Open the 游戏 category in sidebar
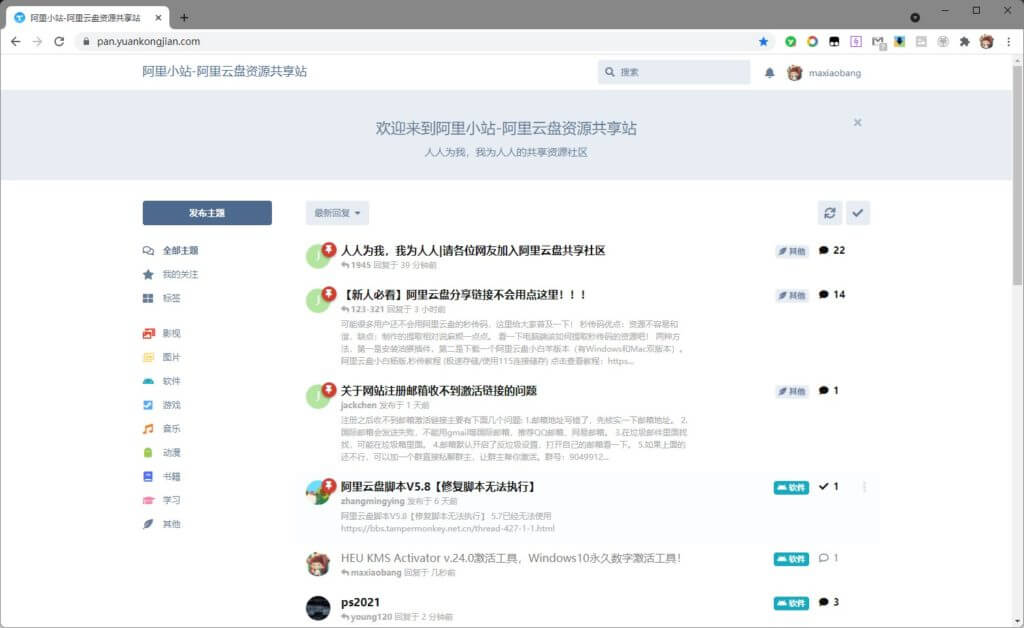 [171, 405]
